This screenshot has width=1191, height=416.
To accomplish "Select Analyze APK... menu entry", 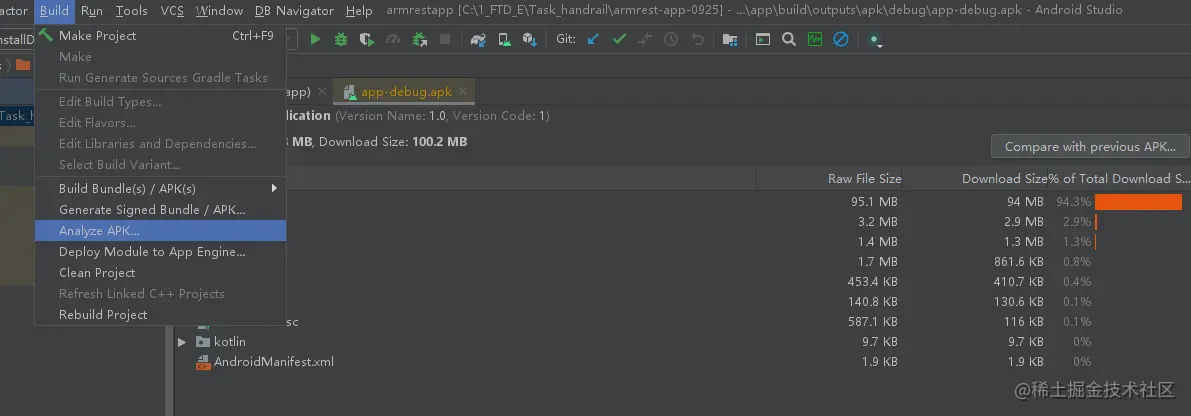I will [160, 231].
